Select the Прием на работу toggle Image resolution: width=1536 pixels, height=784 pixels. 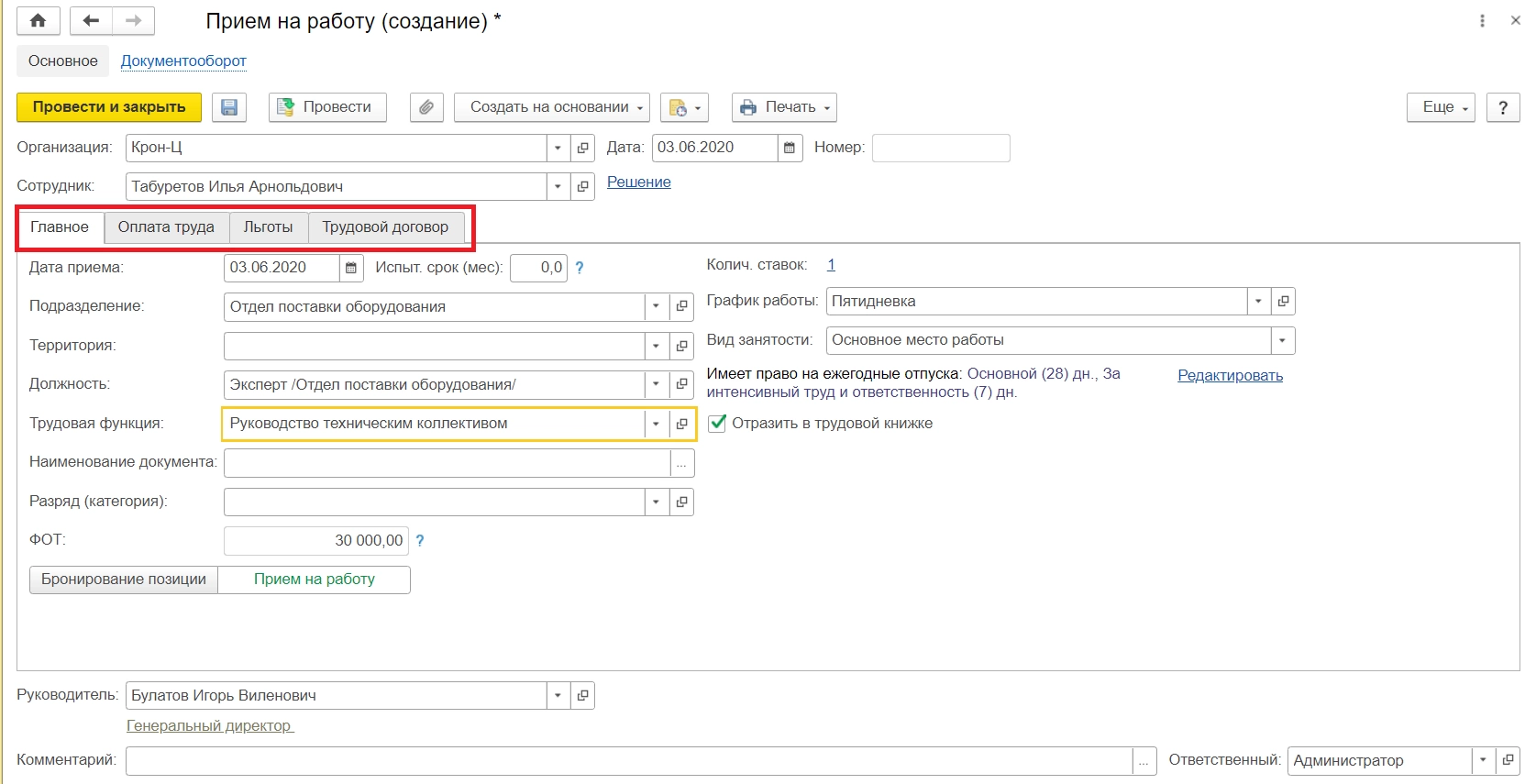[314, 580]
